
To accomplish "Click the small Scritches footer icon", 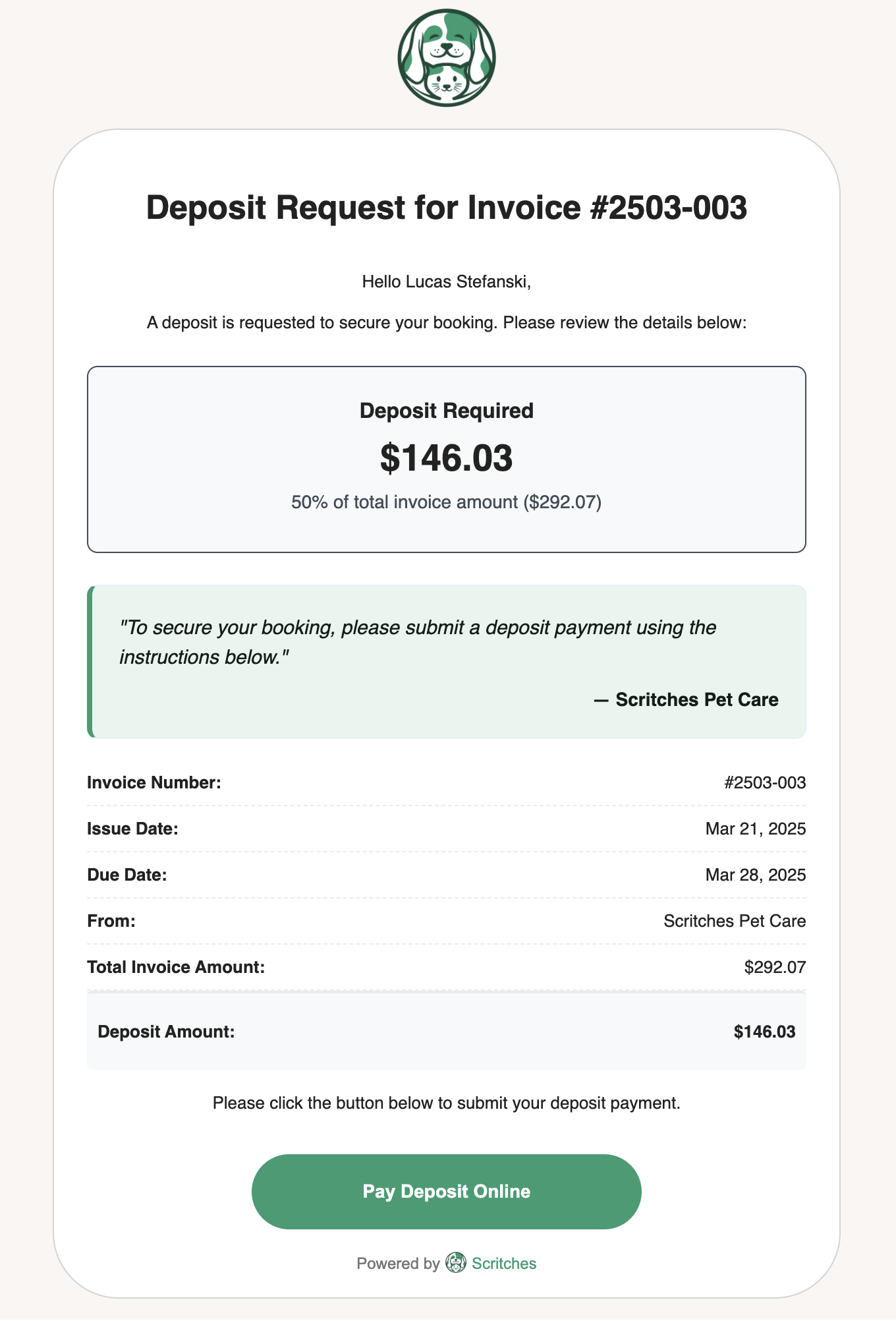I will point(455,1263).
